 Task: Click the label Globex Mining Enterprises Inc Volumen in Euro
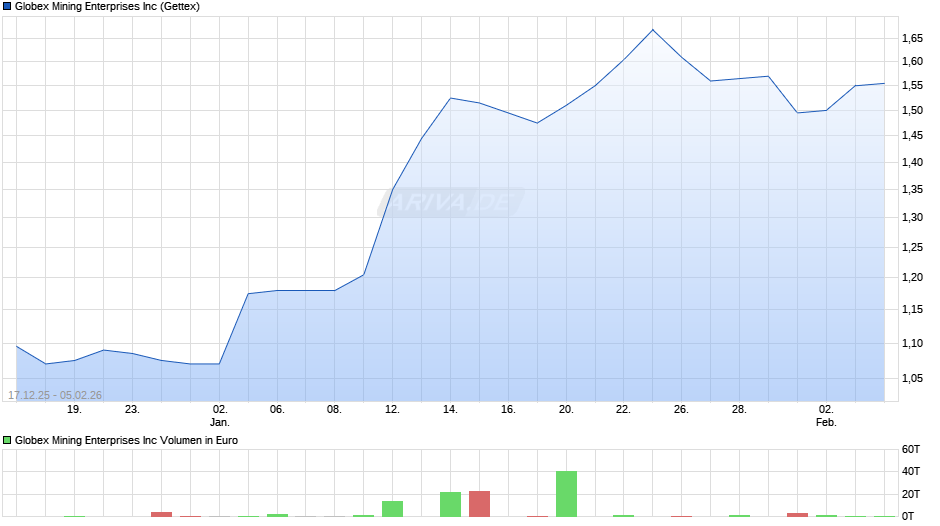[x=126, y=440]
